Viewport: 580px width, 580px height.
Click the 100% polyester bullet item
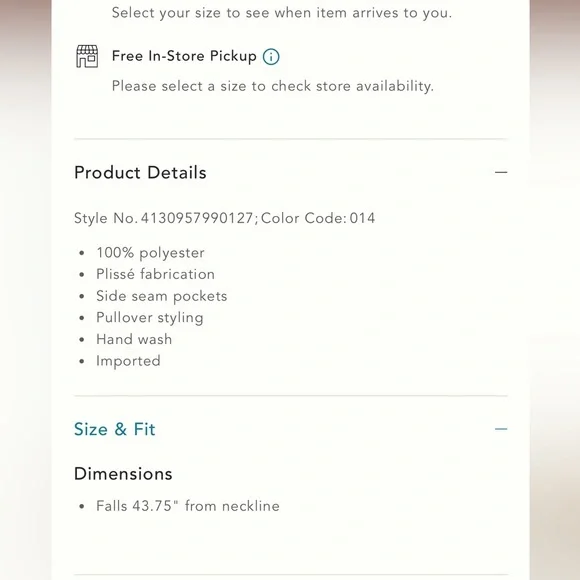point(150,253)
